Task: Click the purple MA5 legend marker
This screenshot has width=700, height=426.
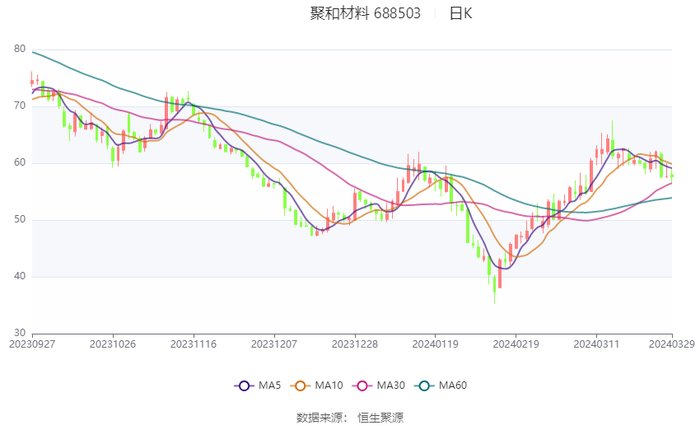Action: click(x=243, y=386)
